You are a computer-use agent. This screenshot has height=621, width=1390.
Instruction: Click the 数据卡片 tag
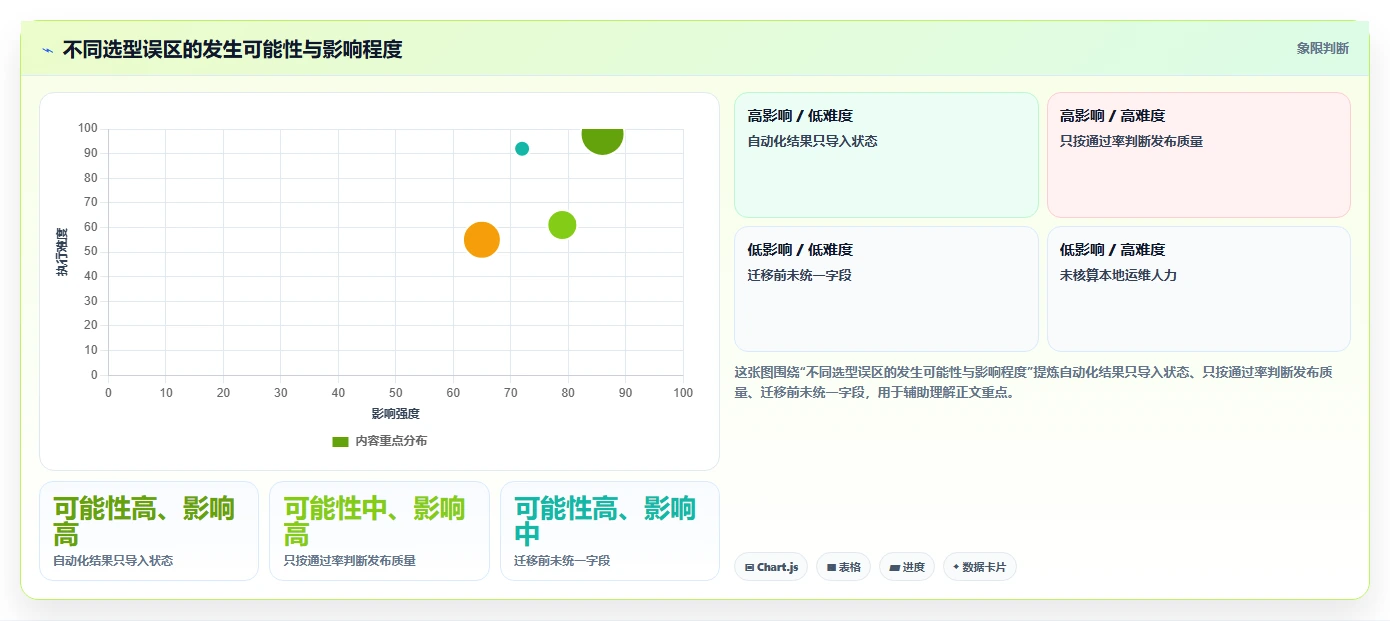coord(979,567)
